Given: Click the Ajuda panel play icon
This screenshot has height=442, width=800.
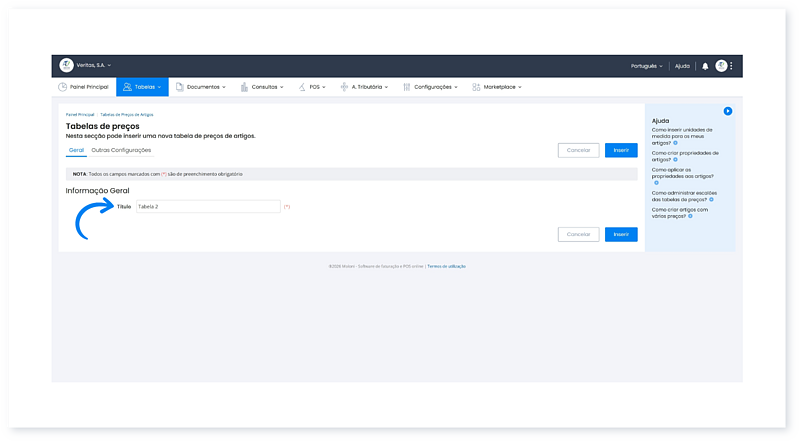Looking at the screenshot, I should pos(728,111).
